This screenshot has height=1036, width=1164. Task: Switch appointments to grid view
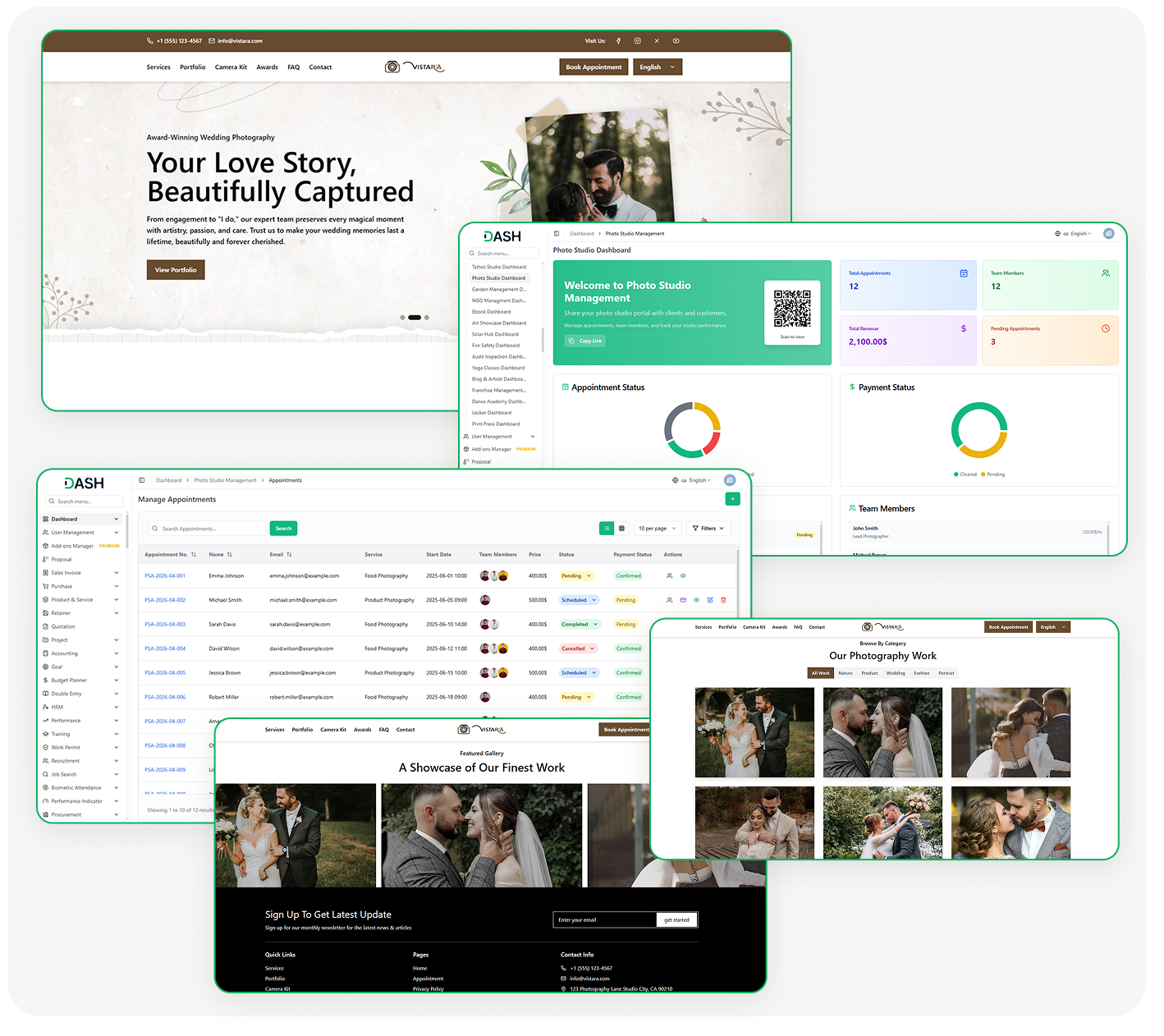621,529
